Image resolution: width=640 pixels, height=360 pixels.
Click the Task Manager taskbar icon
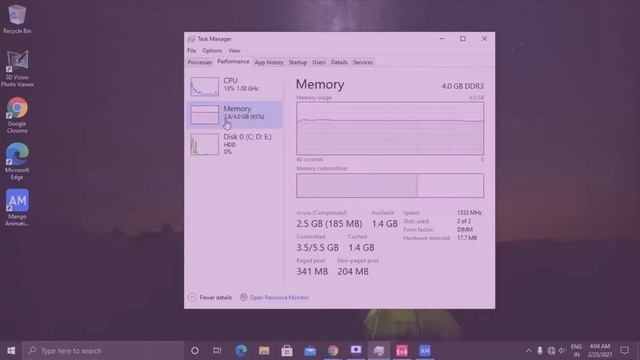[x=379, y=351]
